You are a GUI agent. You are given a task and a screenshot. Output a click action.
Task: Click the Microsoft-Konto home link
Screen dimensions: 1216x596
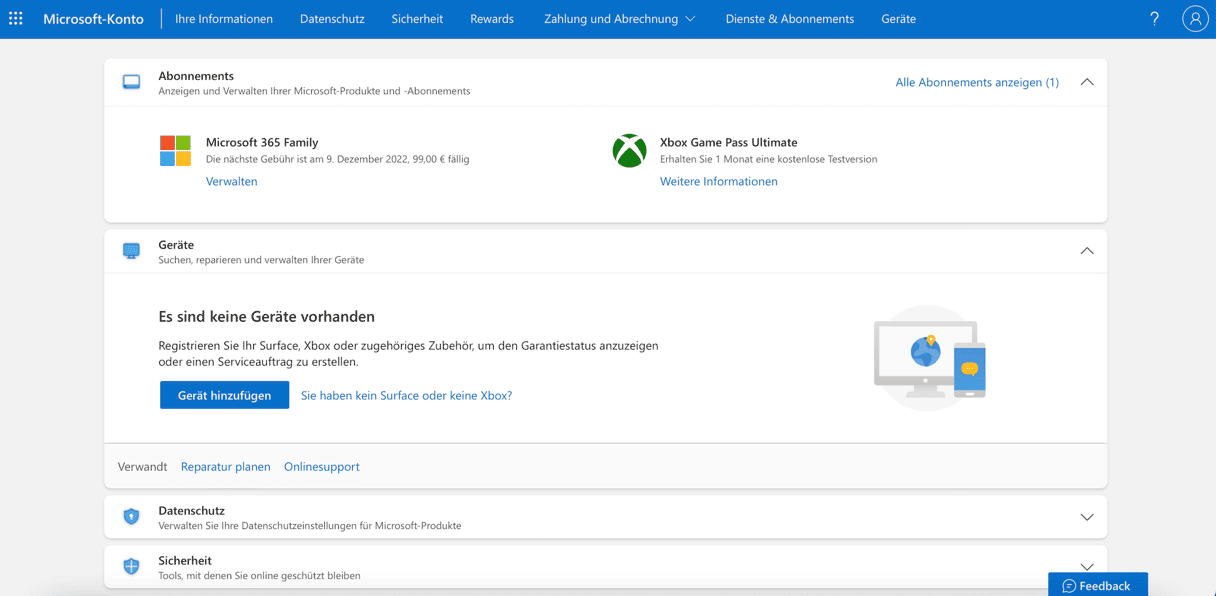pos(94,19)
